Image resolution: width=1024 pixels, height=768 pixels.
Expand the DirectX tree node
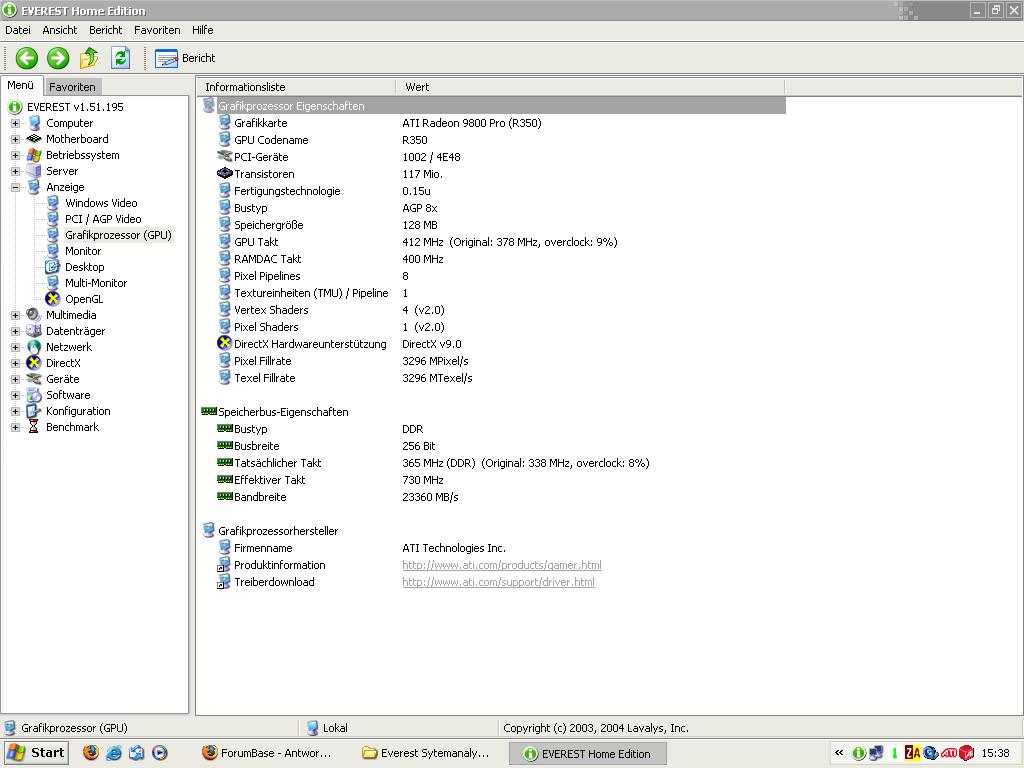pos(15,363)
